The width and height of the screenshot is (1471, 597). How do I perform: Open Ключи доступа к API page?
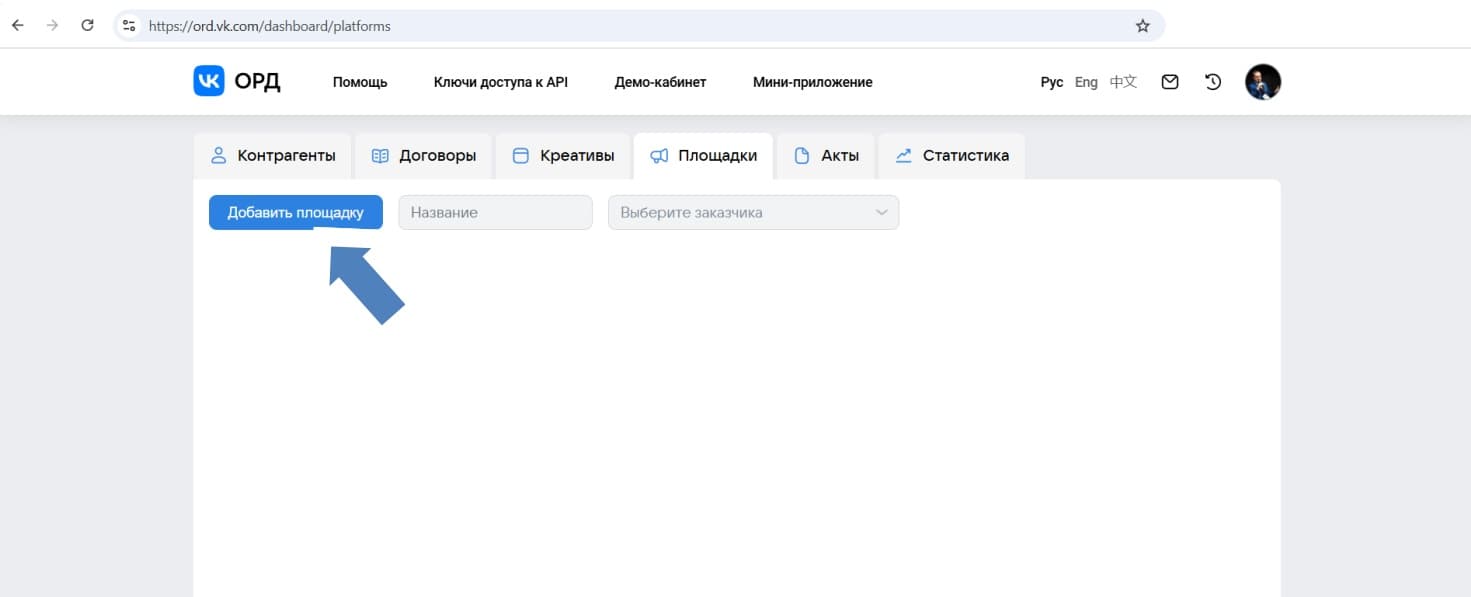[x=500, y=82]
